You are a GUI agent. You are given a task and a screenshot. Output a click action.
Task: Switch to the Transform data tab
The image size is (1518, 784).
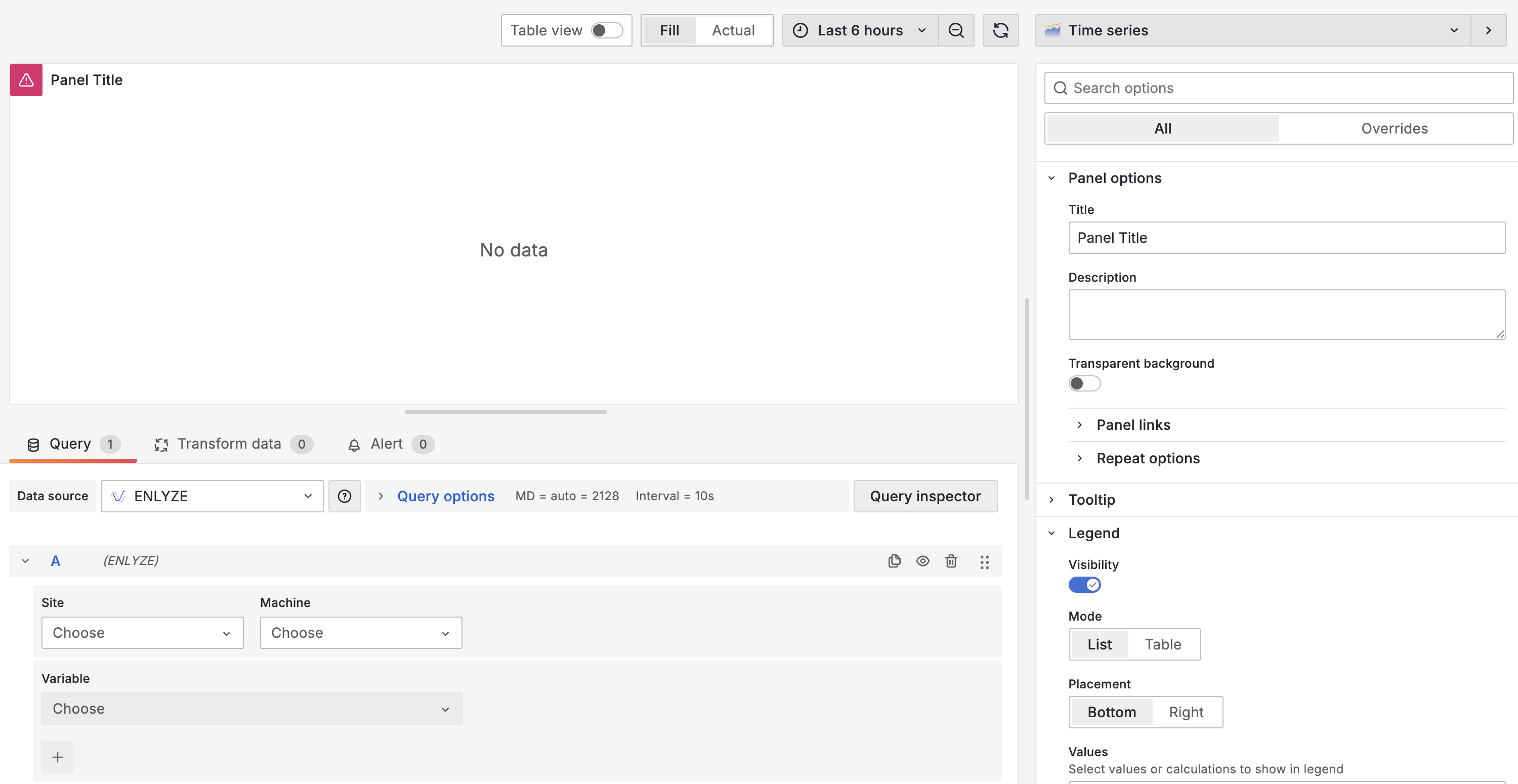pos(229,444)
